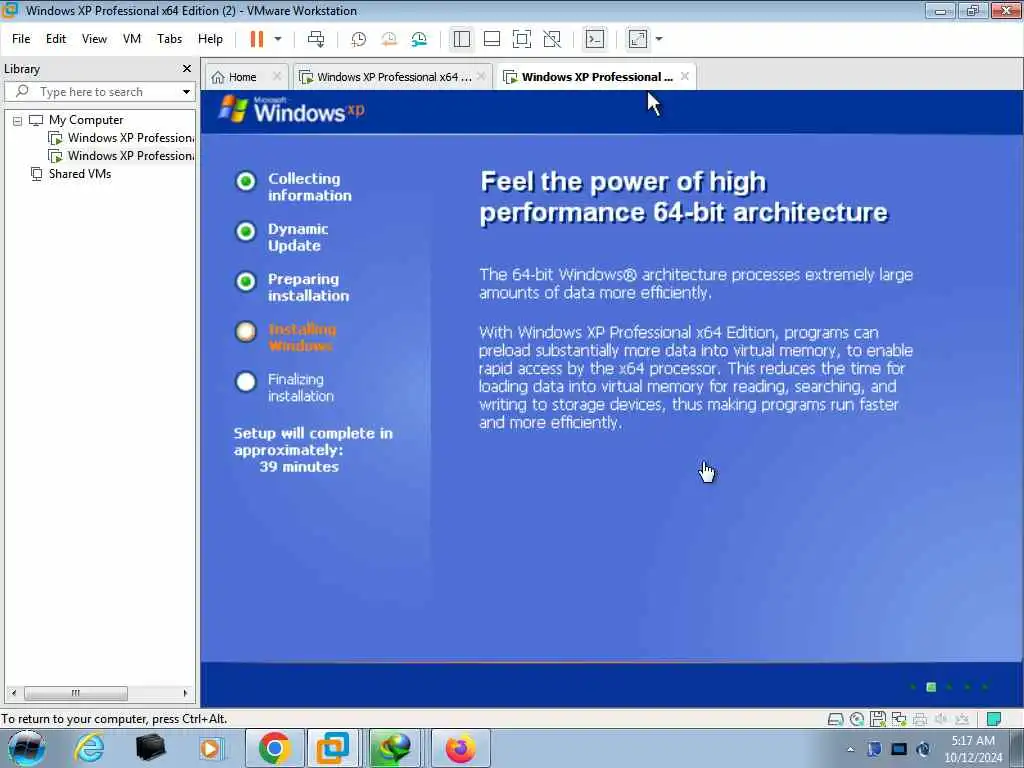
Task: Click the network adapter status icon
Action: click(x=899, y=720)
